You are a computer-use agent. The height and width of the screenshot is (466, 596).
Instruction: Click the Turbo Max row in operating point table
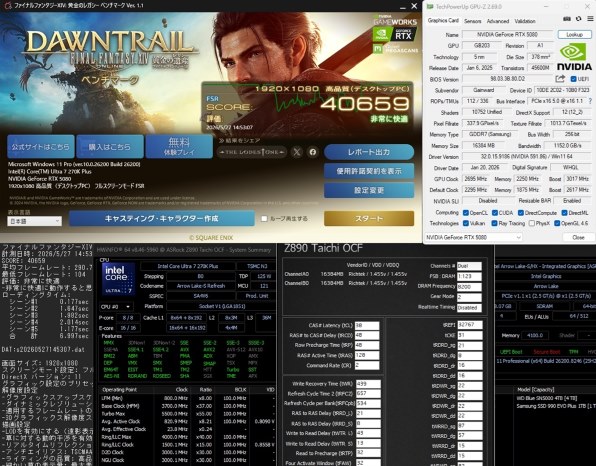[x=188, y=414]
